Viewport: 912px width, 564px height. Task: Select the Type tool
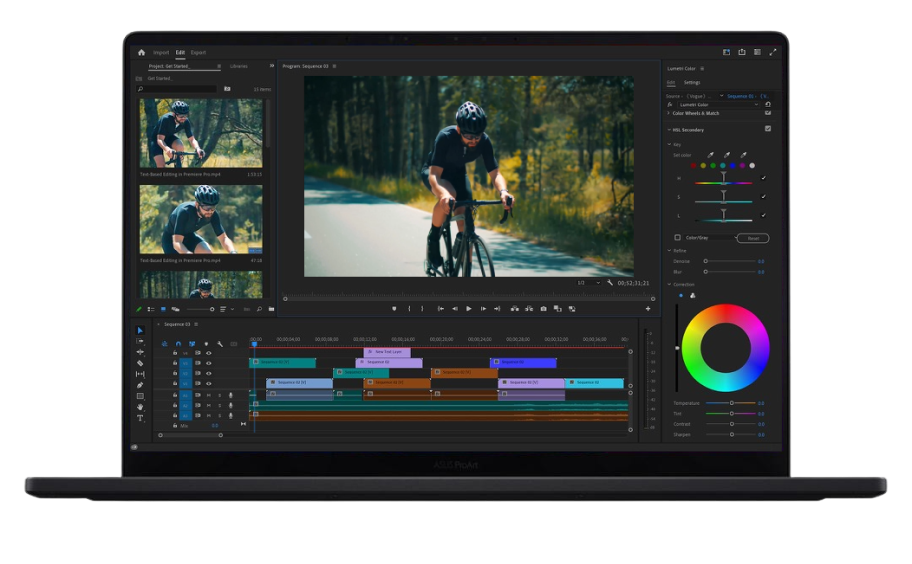[x=140, y=418]
